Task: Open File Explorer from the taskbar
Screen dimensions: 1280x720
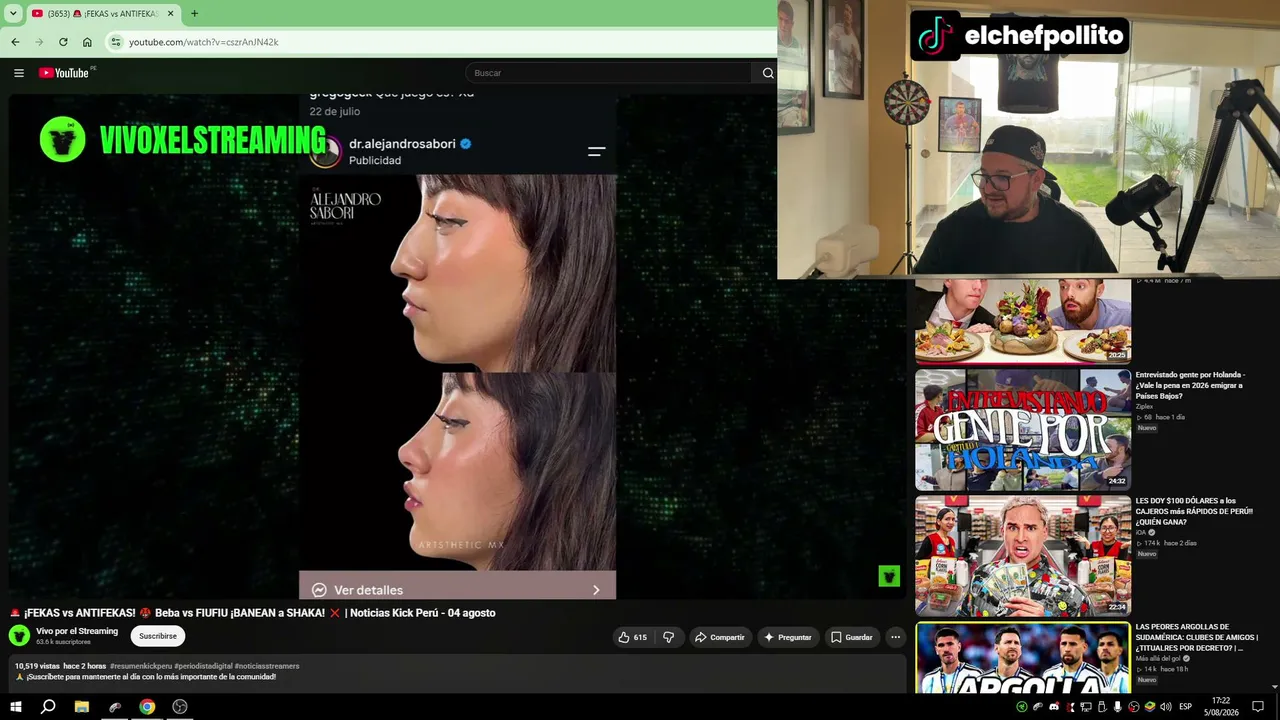Action: [82, 707]
